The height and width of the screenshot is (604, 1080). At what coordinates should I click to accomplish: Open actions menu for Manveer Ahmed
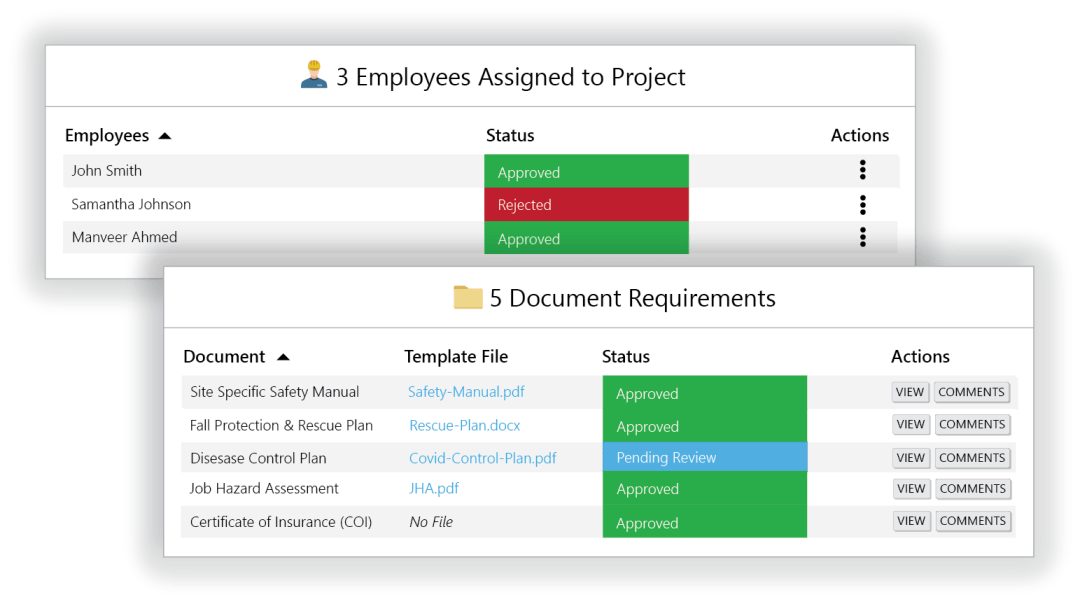862,237
